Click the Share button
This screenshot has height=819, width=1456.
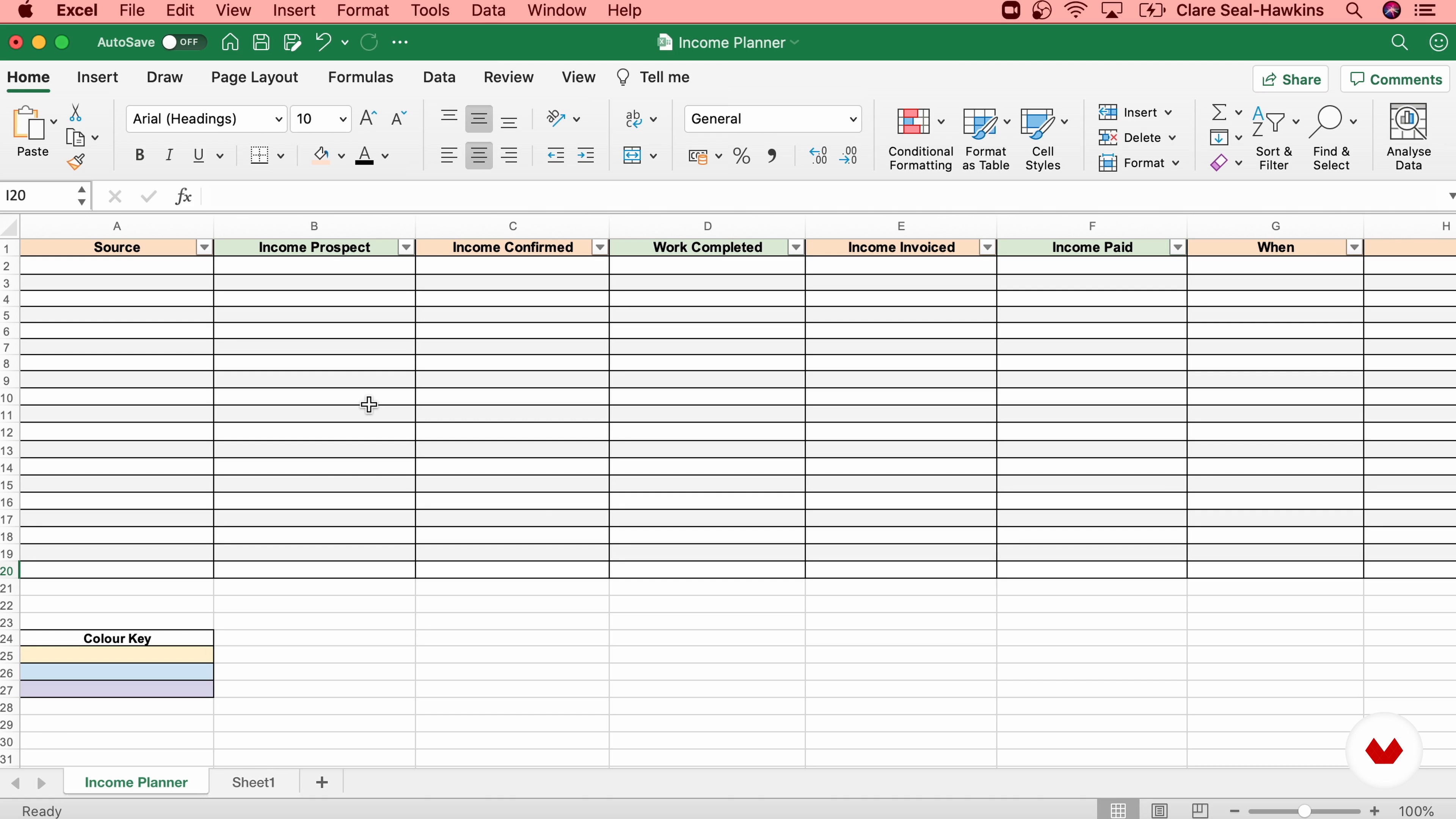(1290, 80)
